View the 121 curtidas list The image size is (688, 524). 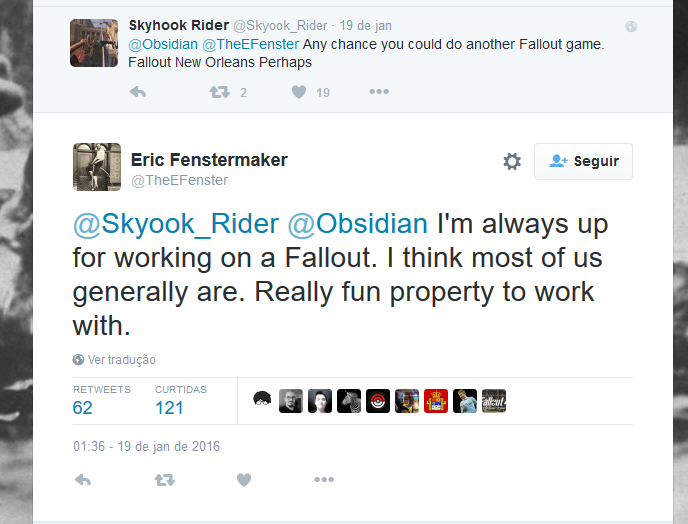click(181, 401)
